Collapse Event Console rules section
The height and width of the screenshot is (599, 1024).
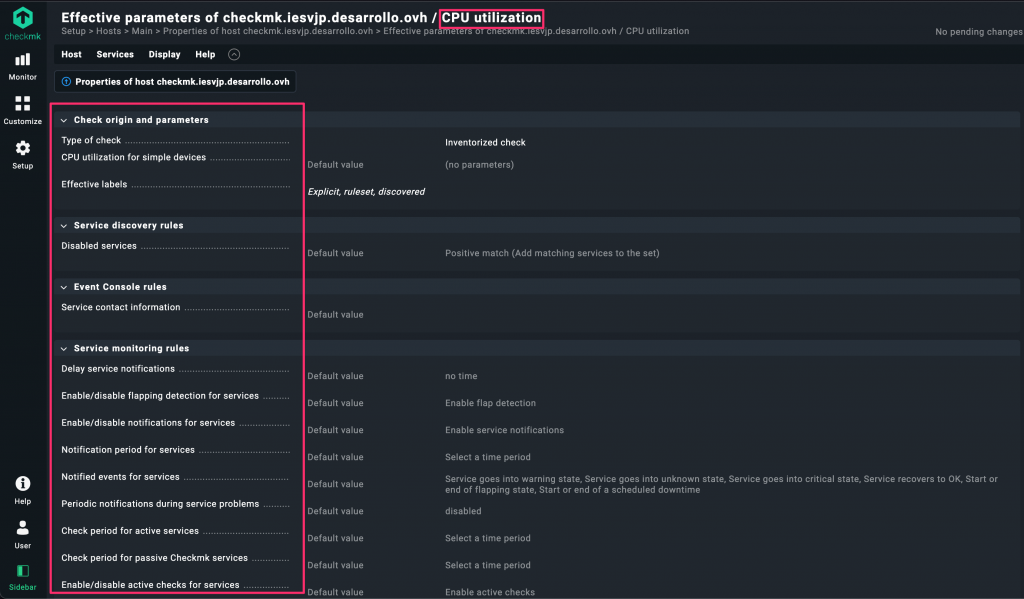[x=64, y=287]
